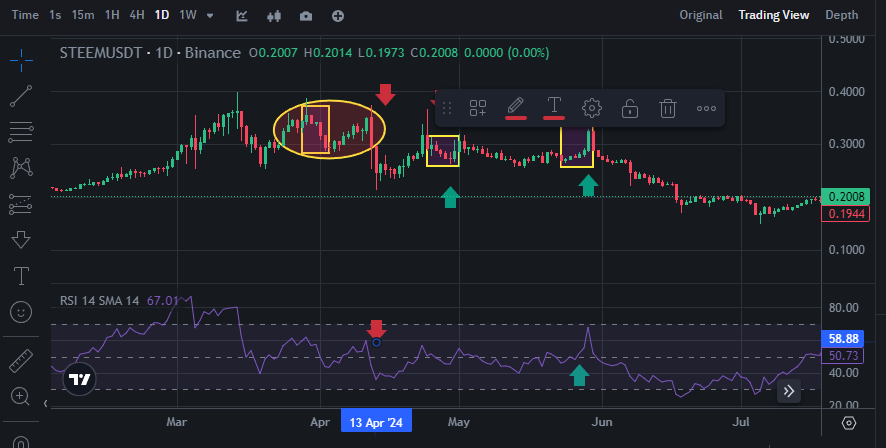Switch interval to 15m
The height and width of the screenshot is (448, 886).
pyautogui.click(x=83, y=15)
